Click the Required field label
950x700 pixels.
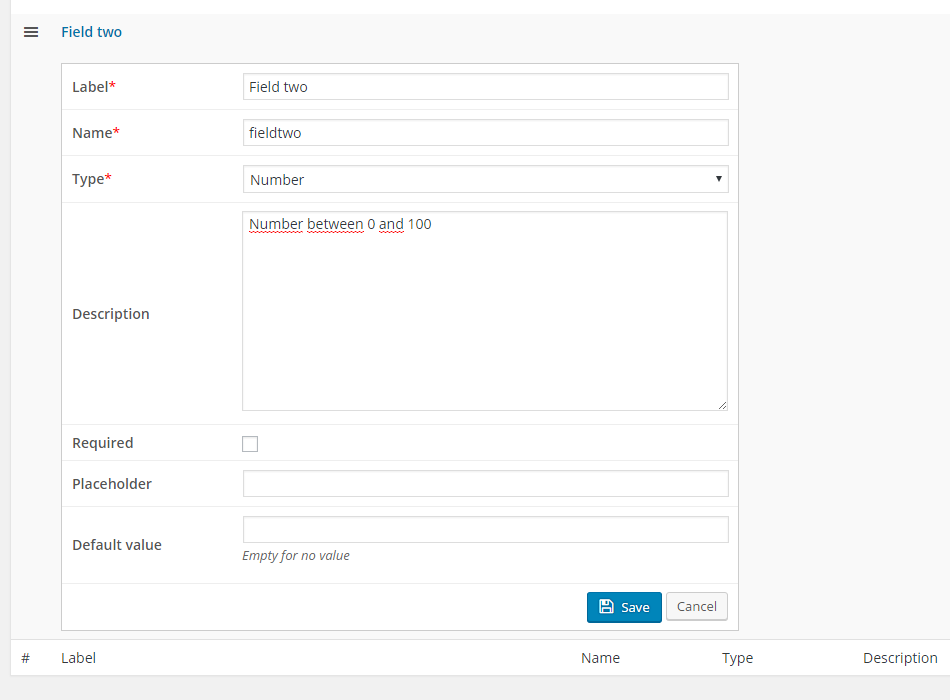click(102, 443)
